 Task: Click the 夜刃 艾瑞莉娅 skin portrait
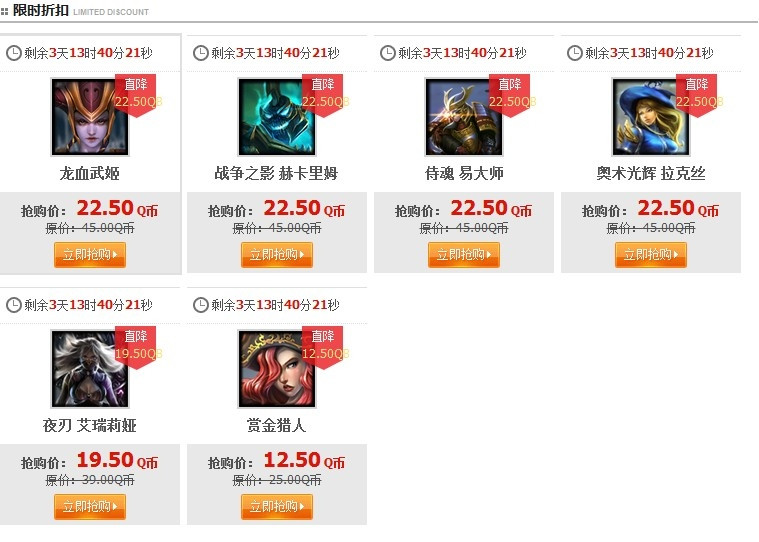[90, 369]
